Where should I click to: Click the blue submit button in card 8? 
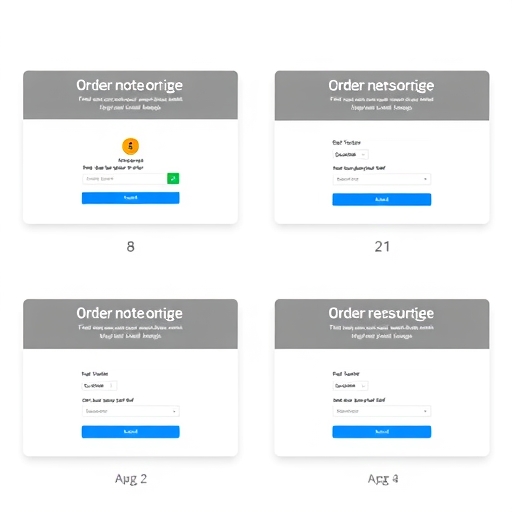pos(130,198)
